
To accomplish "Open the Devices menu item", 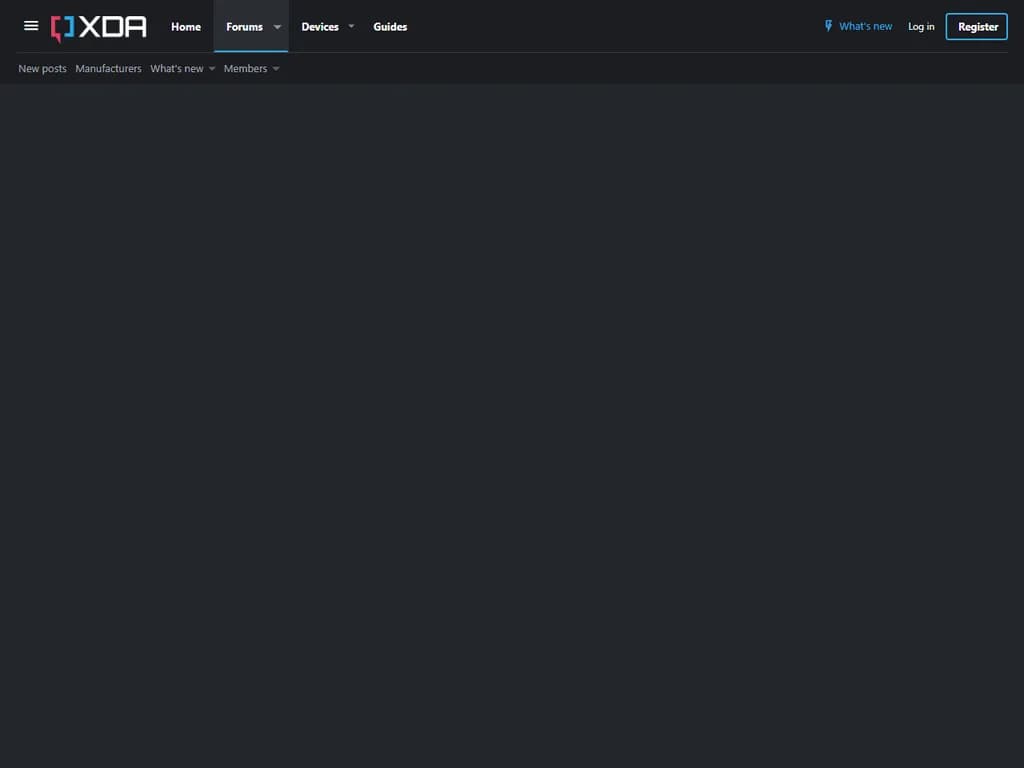I will (x=320, y=27).
